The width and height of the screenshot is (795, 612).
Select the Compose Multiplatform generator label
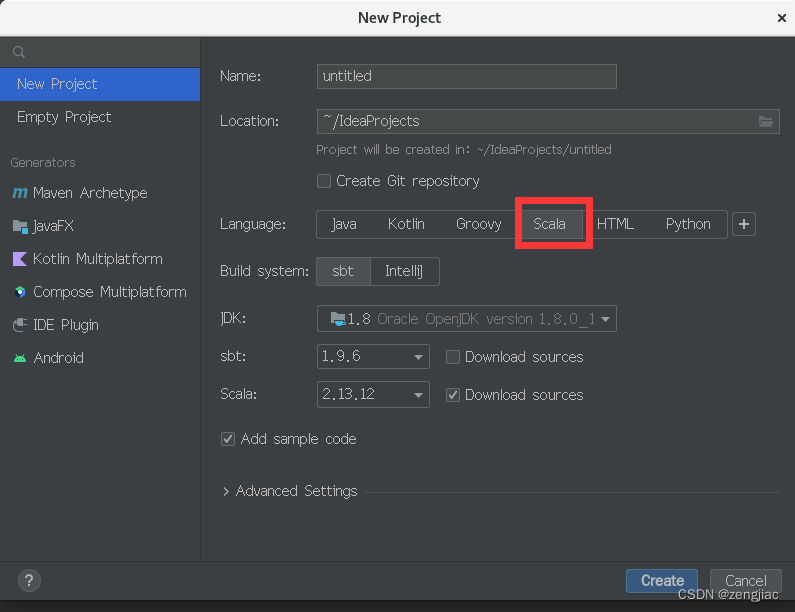click(x=110, y=292)
